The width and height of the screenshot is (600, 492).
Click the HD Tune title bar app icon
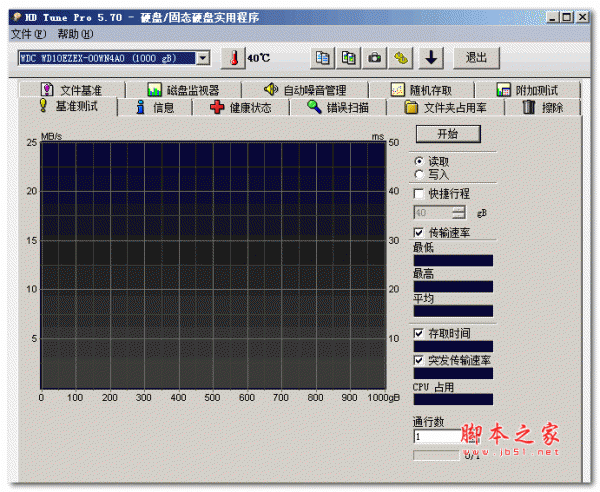coord(17,17)
